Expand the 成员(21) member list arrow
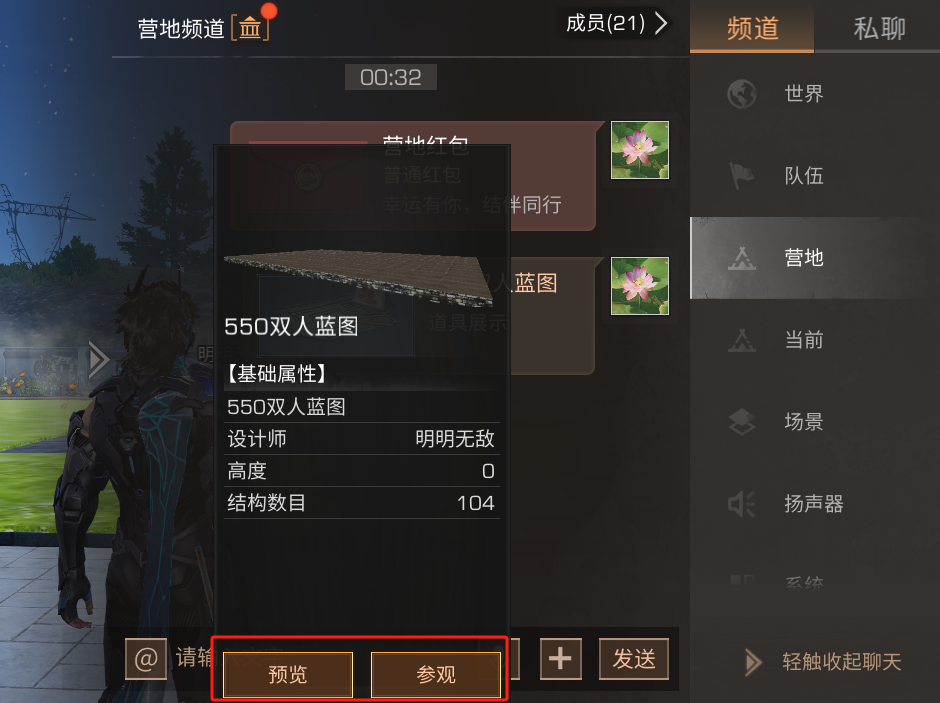The width and height of the screenshot is (940, 703). coord(660,23)
